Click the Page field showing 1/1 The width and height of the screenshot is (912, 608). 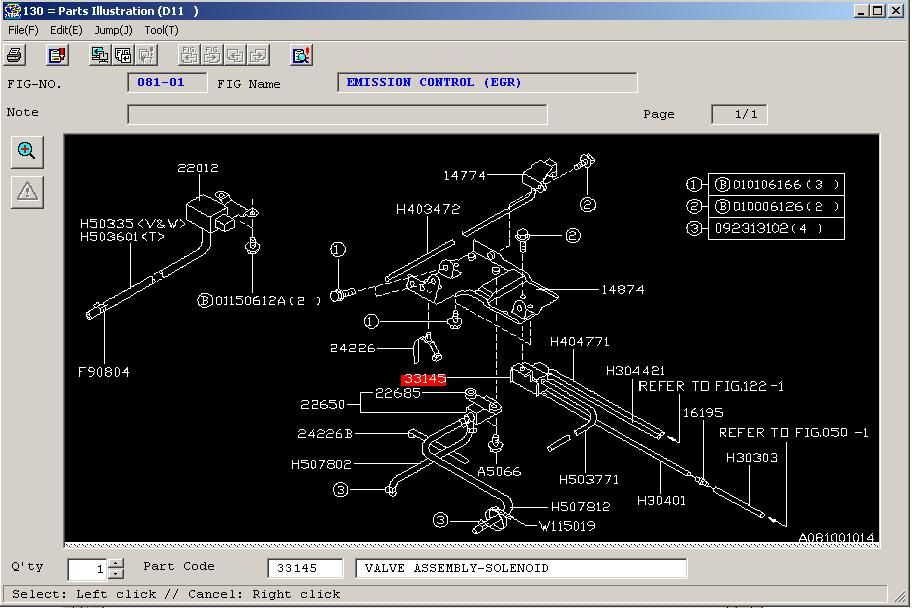(x=739, y=114)
